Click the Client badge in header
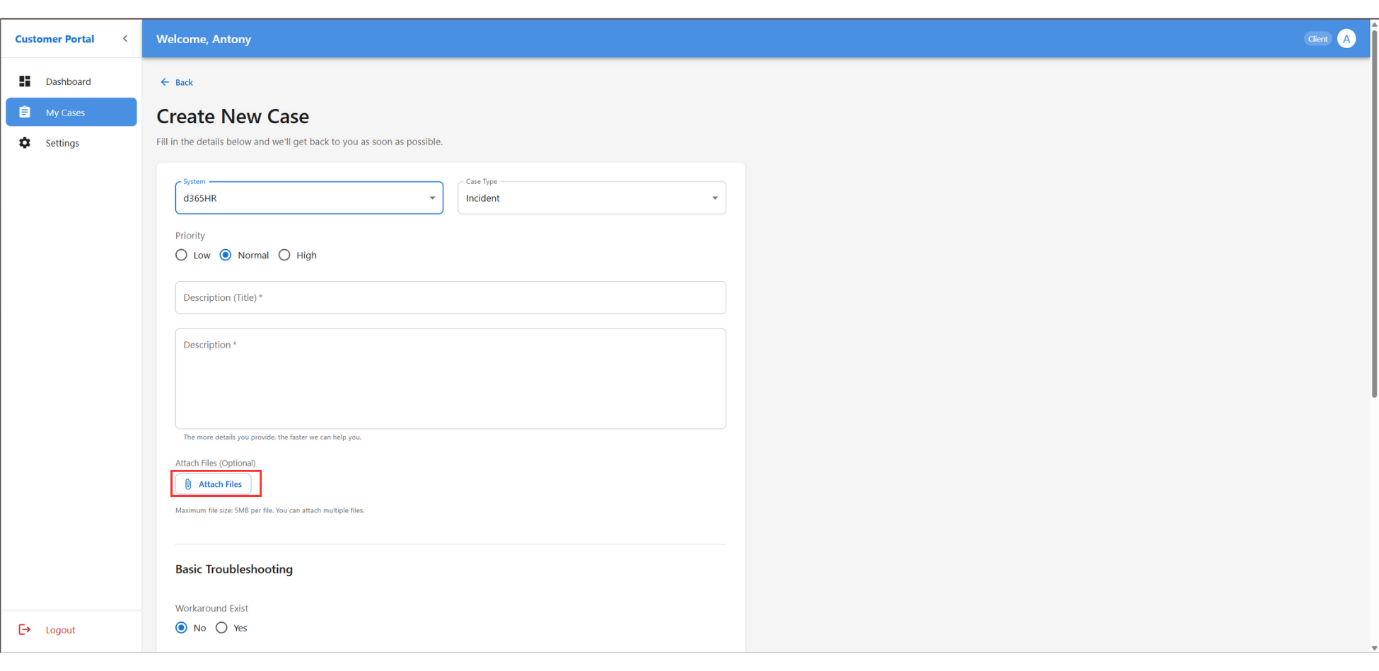The width and height of the screenshot is (1379, 671). coord(1318,39)
